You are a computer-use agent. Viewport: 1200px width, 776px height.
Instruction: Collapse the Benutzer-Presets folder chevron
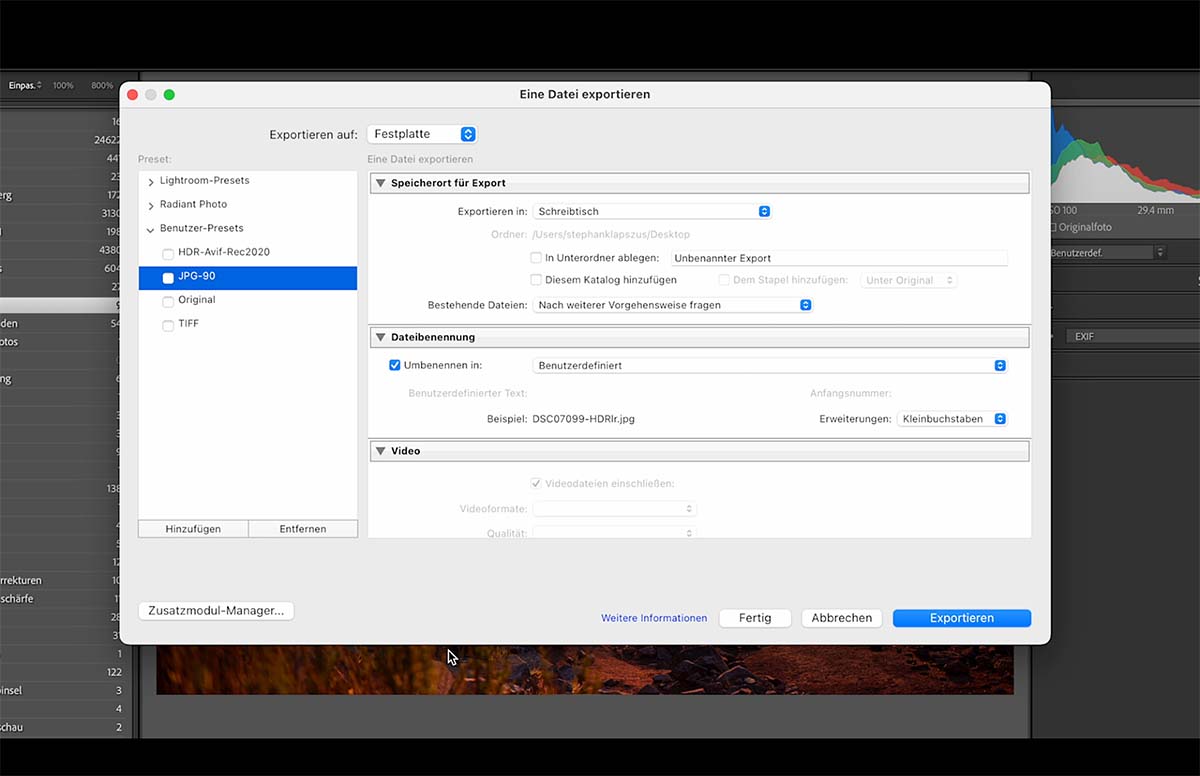pos(151,229)
